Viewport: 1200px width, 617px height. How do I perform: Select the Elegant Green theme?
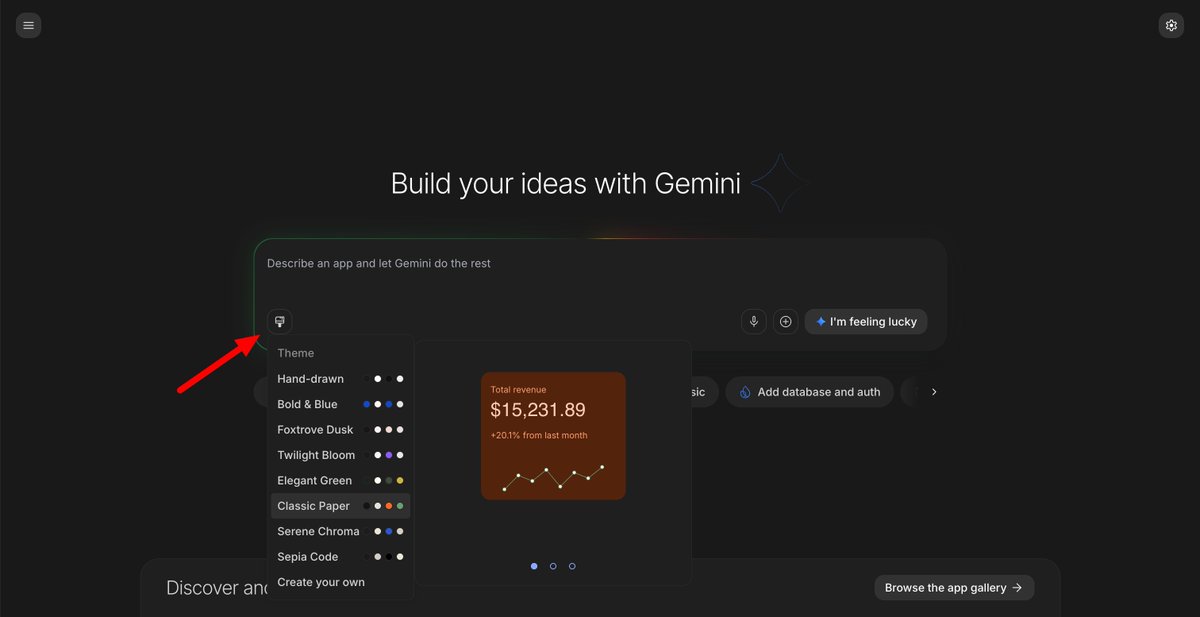pos(340,481)
